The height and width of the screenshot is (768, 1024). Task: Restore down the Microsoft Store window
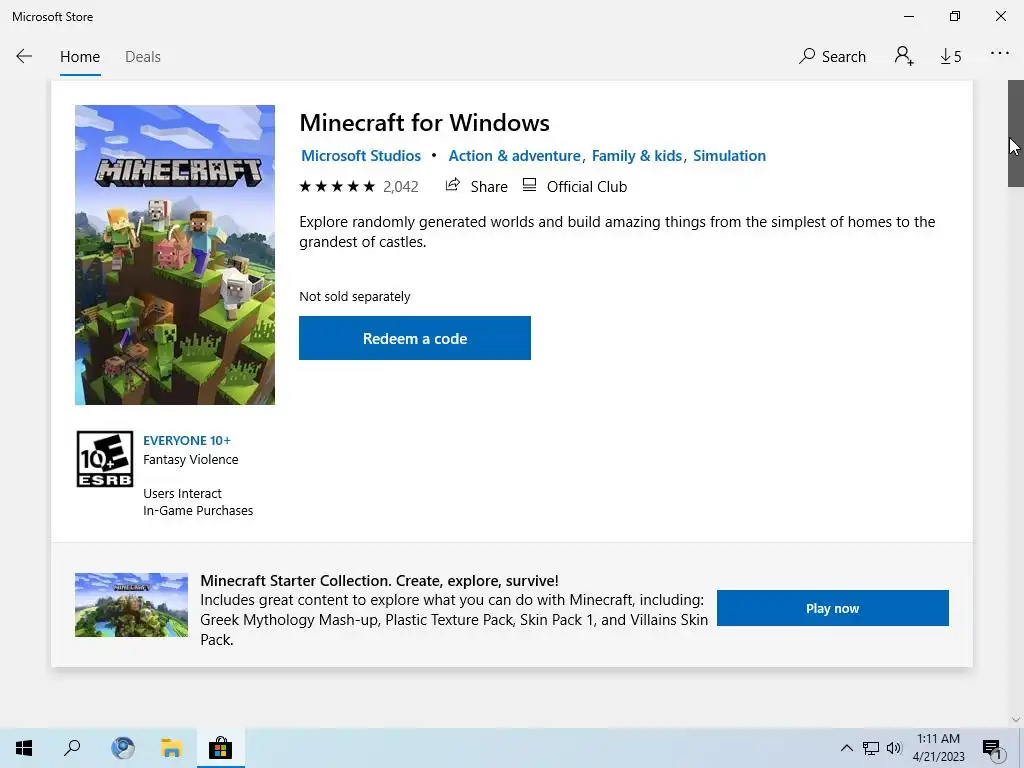[955, 16]
